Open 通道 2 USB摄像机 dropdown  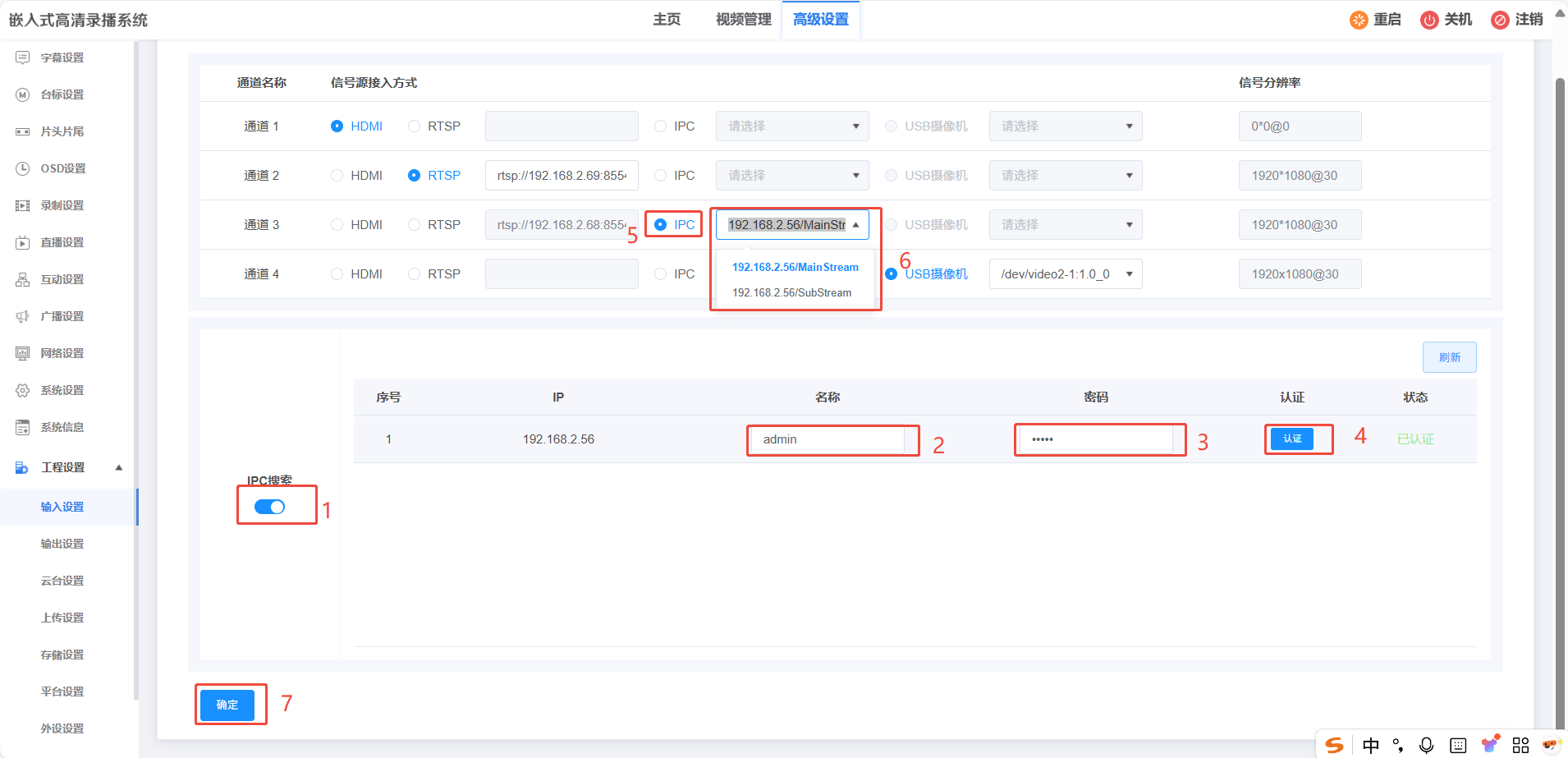(1066, 175)
